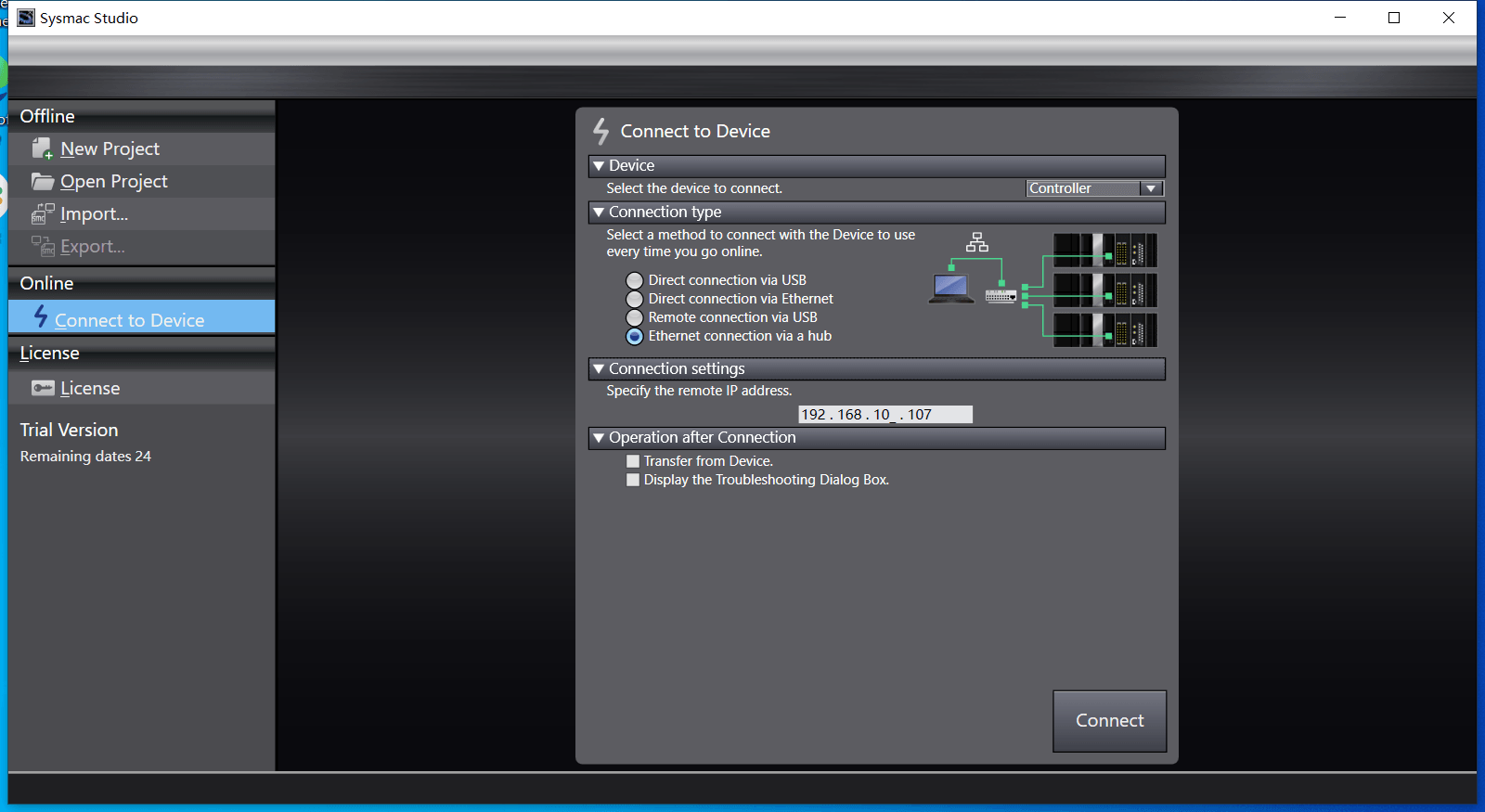Click the middle controller rack in diagram
The width and height of the screenshot is (1485, 812).
1104,290
